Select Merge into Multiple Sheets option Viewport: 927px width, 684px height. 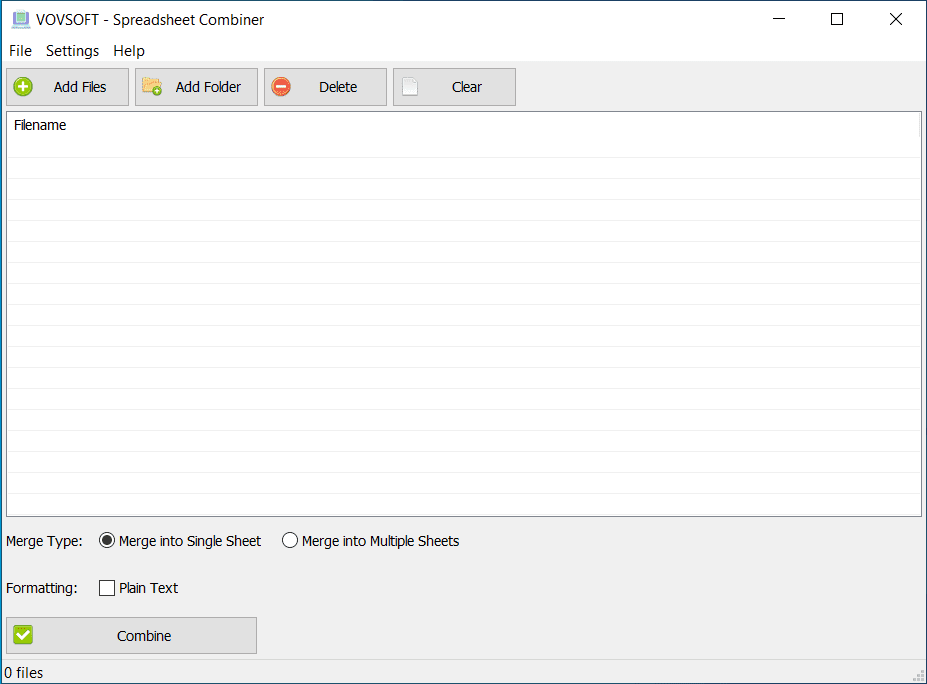290,540
